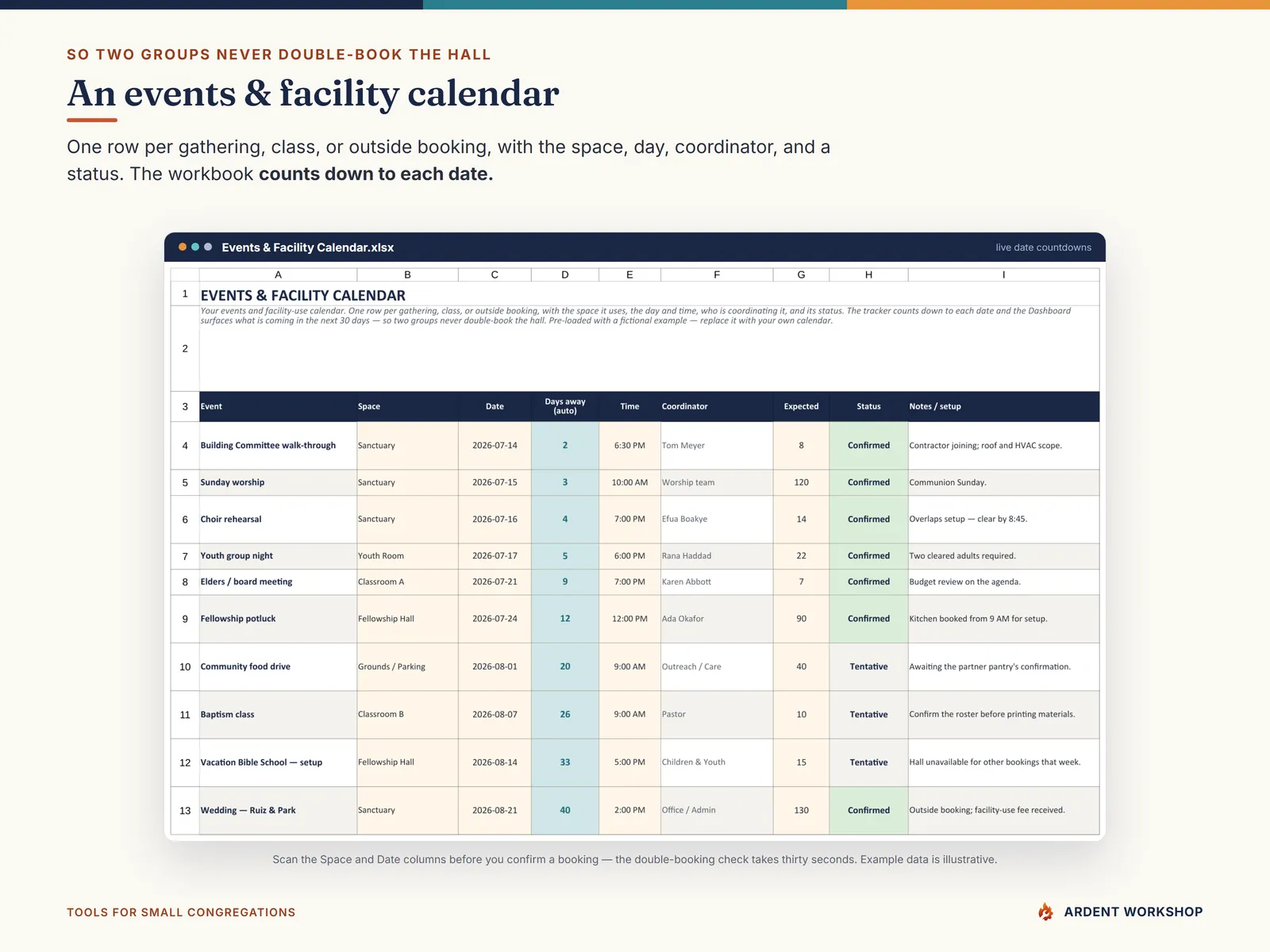Select column I header
Screen dimensions: 1270x952
point(1003,274)
